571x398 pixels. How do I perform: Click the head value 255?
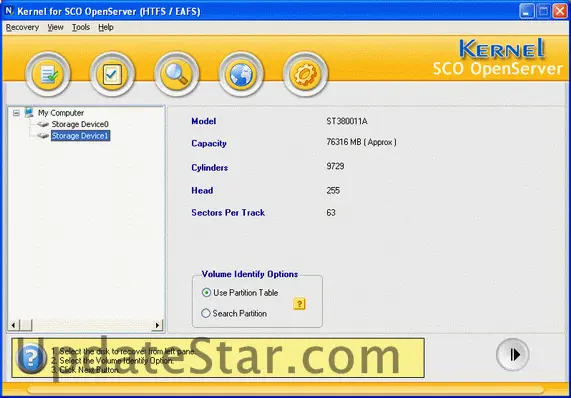pos(333,190)
